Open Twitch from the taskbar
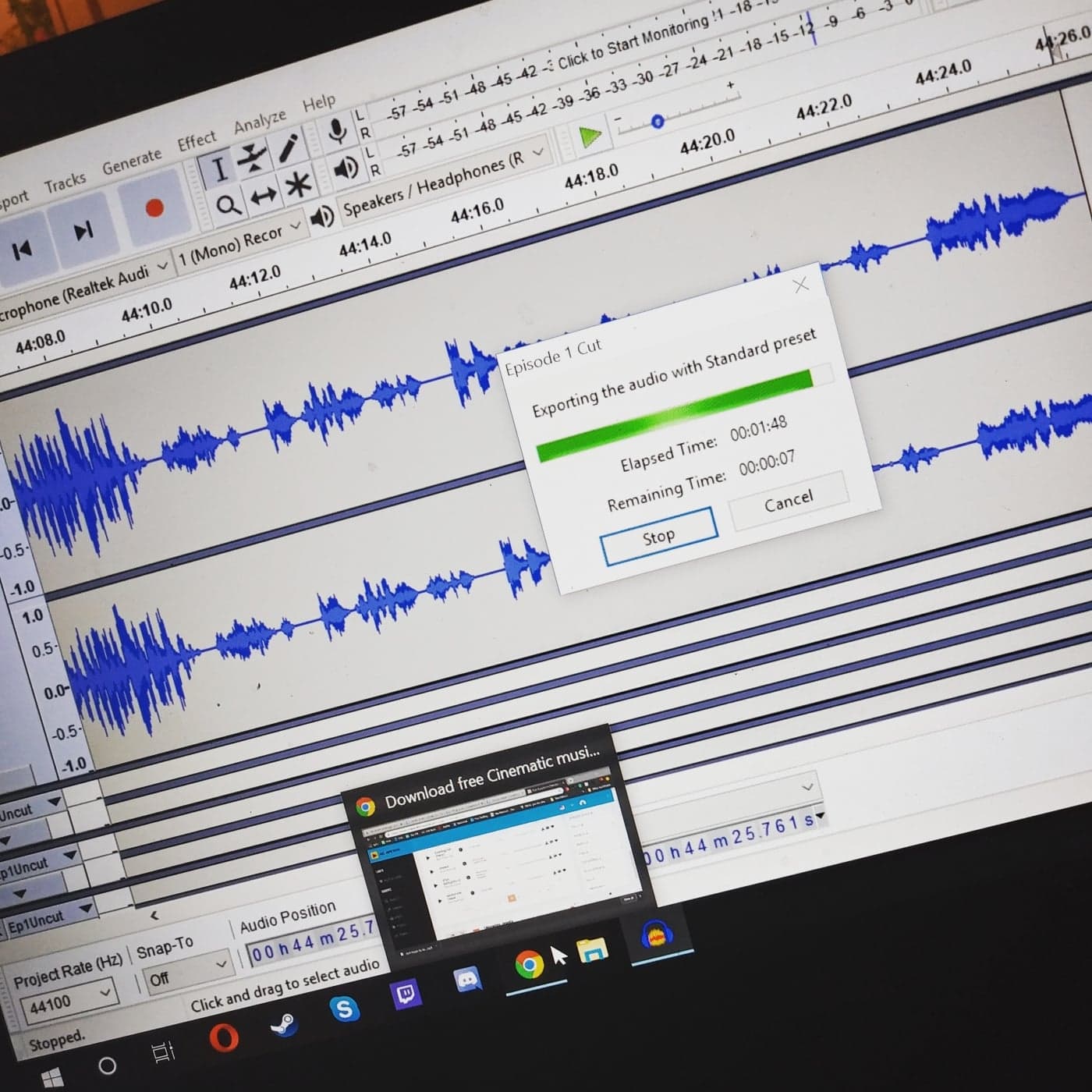Image resolution: width=1092 pixels, height=1092 pixels. point(406,994)
